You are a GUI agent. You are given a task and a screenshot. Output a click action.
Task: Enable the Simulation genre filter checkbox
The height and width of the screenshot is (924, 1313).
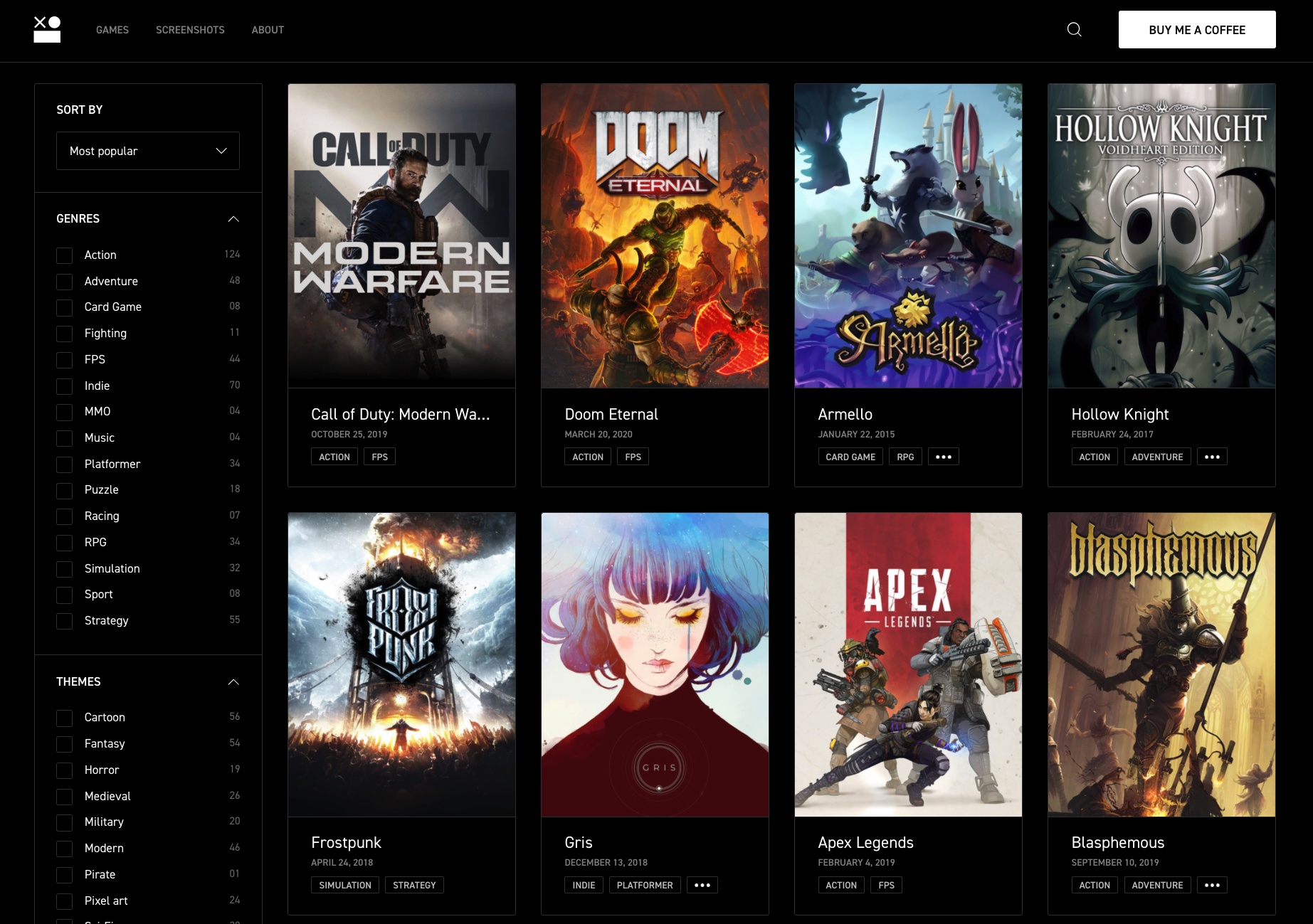point(65,569)
